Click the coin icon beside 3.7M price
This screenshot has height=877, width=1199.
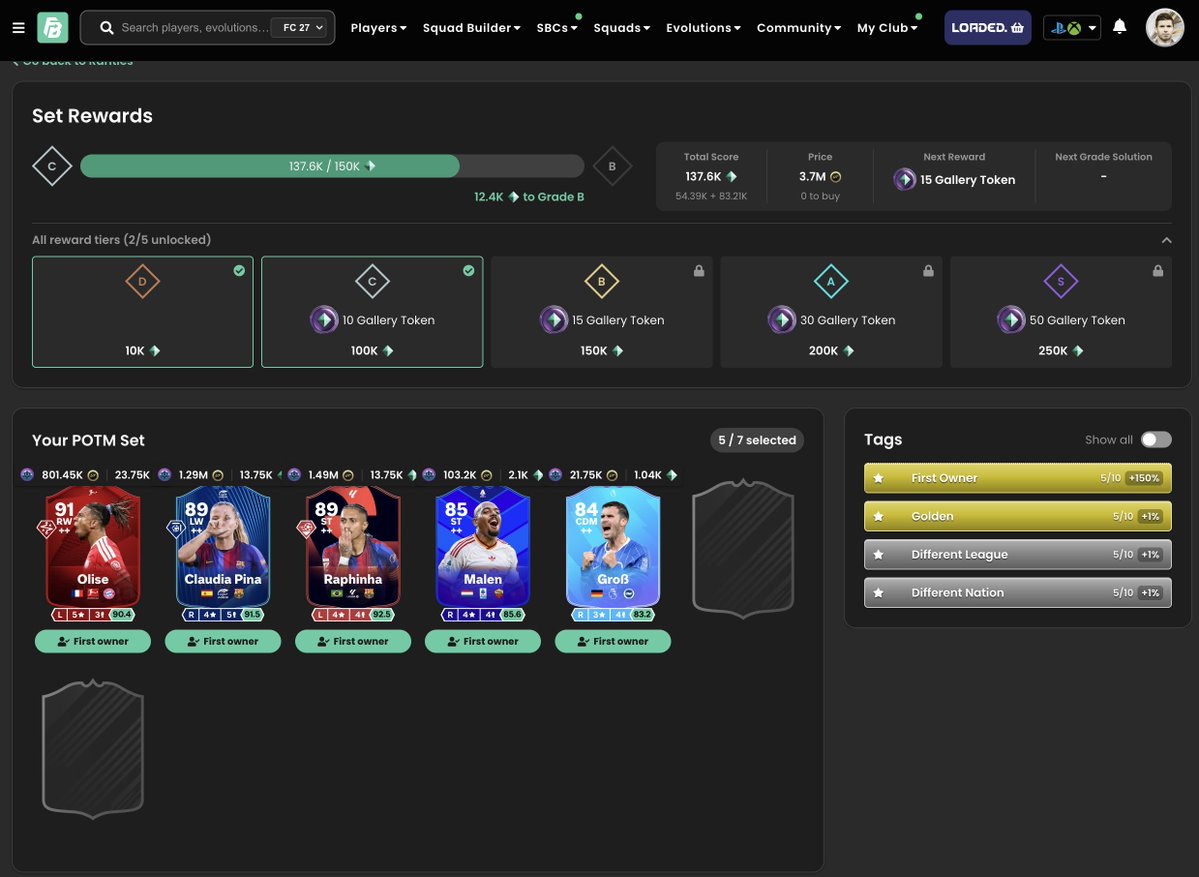pyautogui.click(x=836, y=177)
